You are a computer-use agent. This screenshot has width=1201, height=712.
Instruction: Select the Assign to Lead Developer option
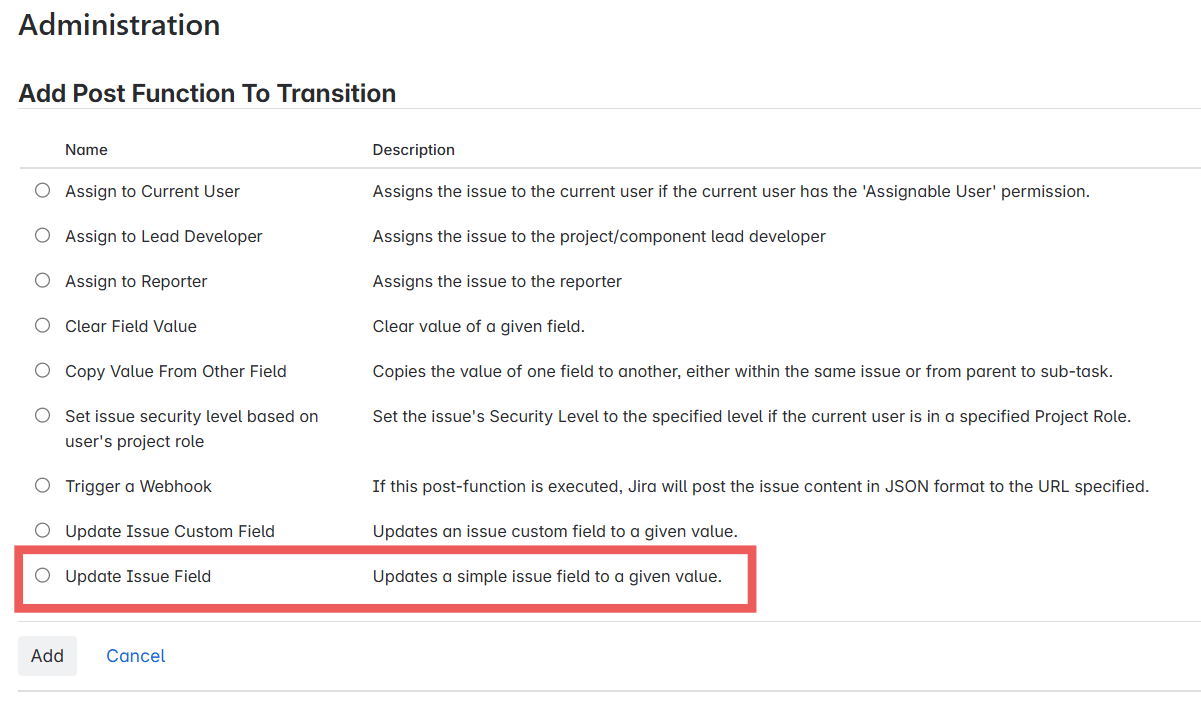42,235
